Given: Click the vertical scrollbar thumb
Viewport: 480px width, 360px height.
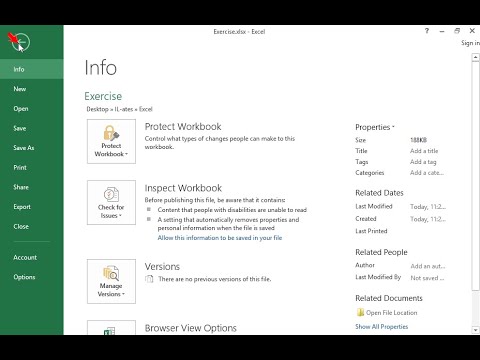Looking at the screenshot, I should point(476,176).
